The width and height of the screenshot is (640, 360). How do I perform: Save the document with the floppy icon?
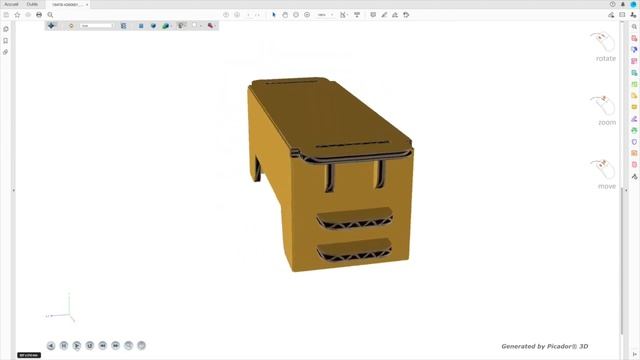[6, 15]
